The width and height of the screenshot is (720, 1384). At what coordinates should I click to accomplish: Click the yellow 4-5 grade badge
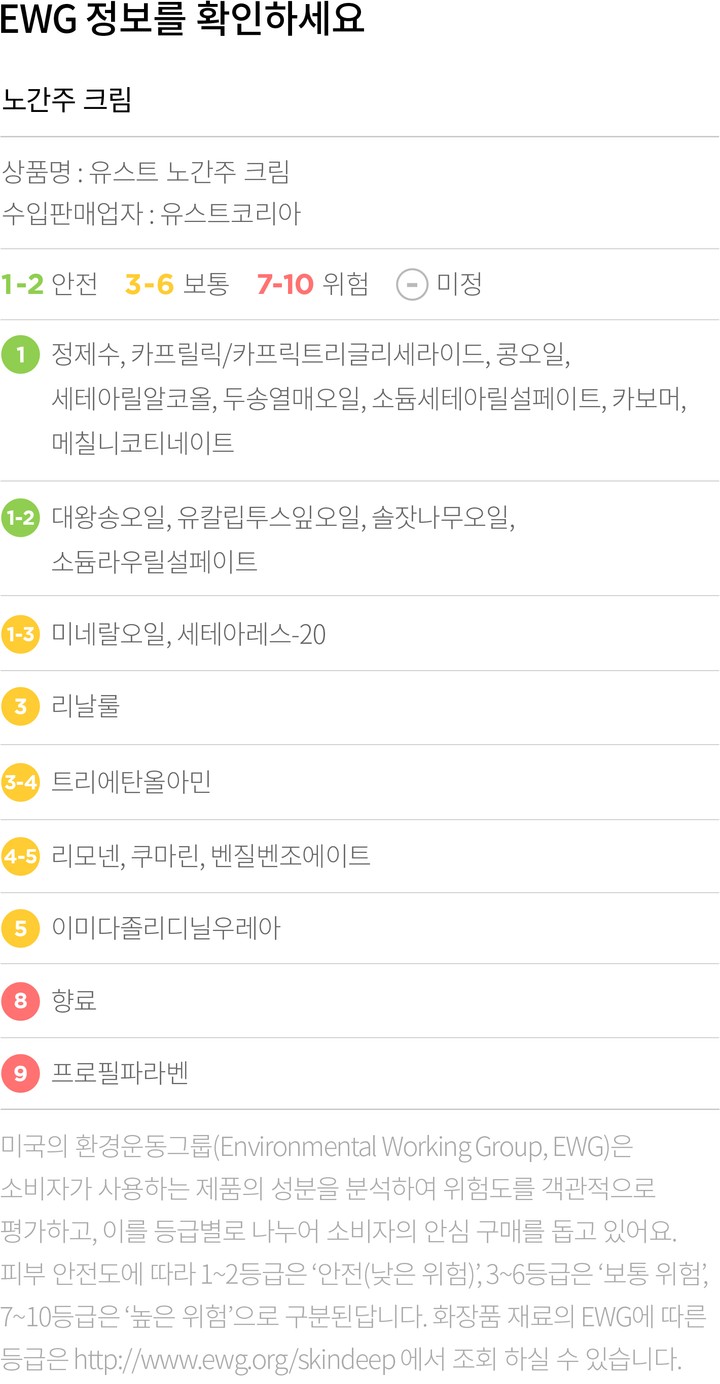pyautogui.click(x=20, y=856)
